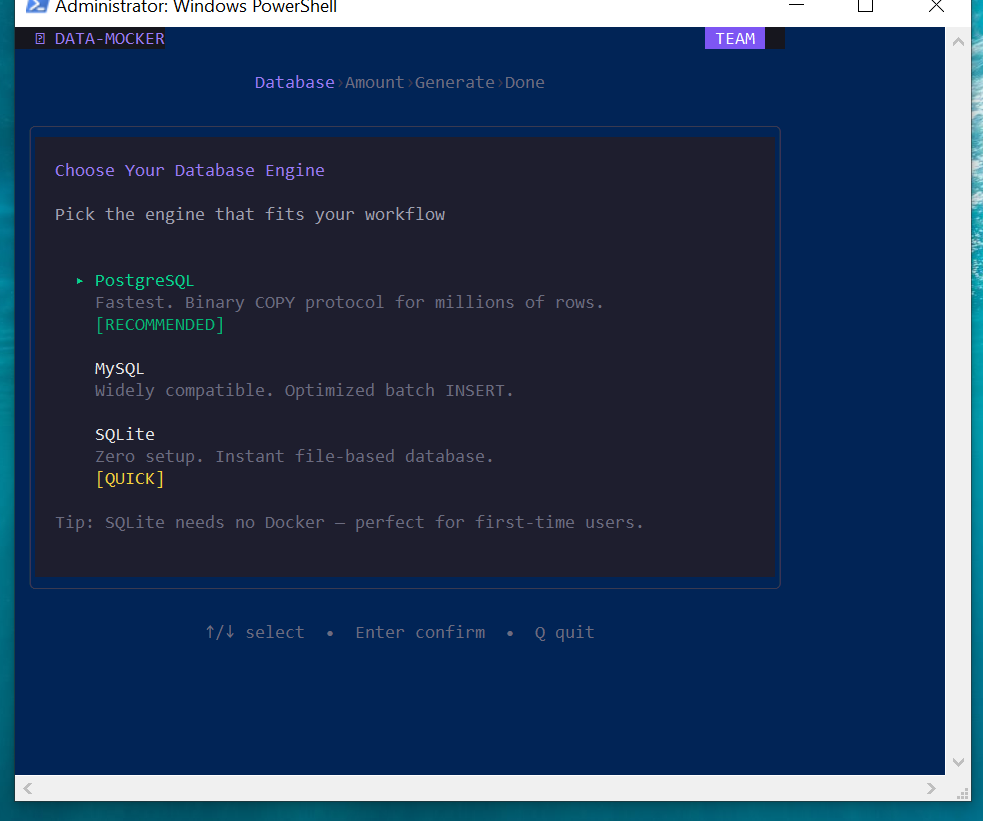Screen dimensions: 983x821
Task: Click the 'Choose Your Database Engine' heading
Action: click(x=189, y=170)
